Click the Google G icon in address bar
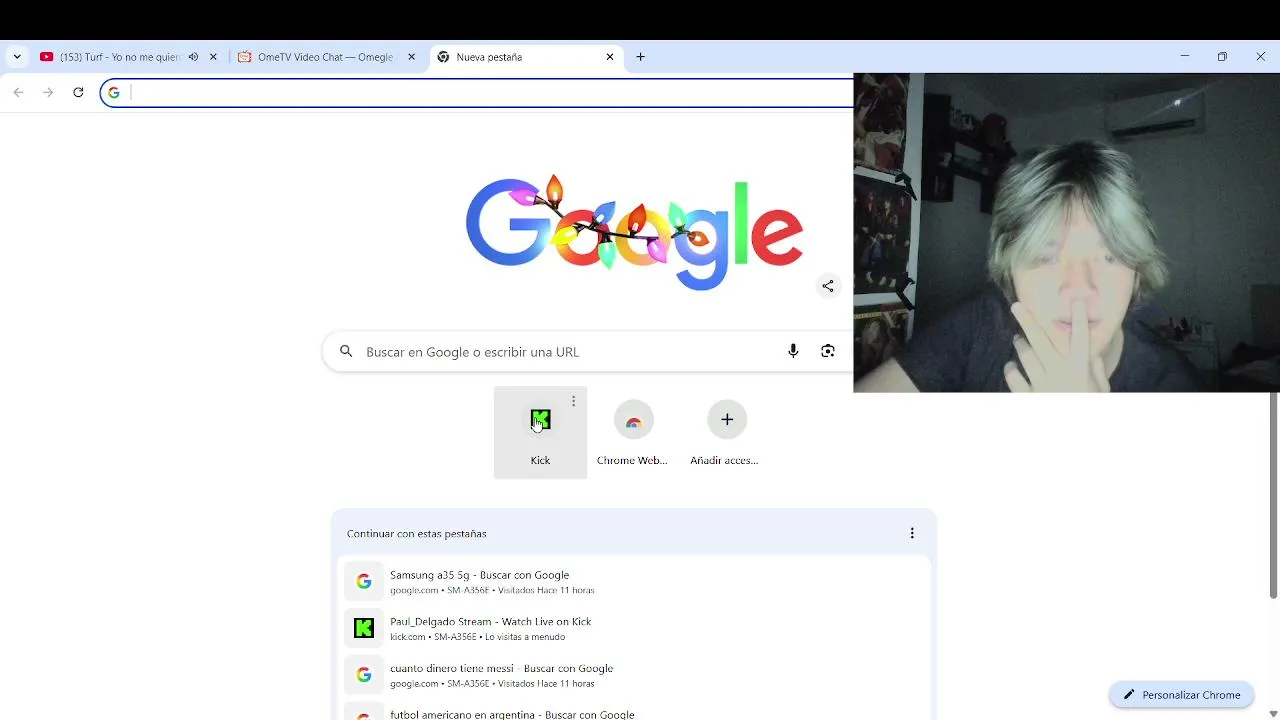The image size is (1280, 720). point(114,93)
